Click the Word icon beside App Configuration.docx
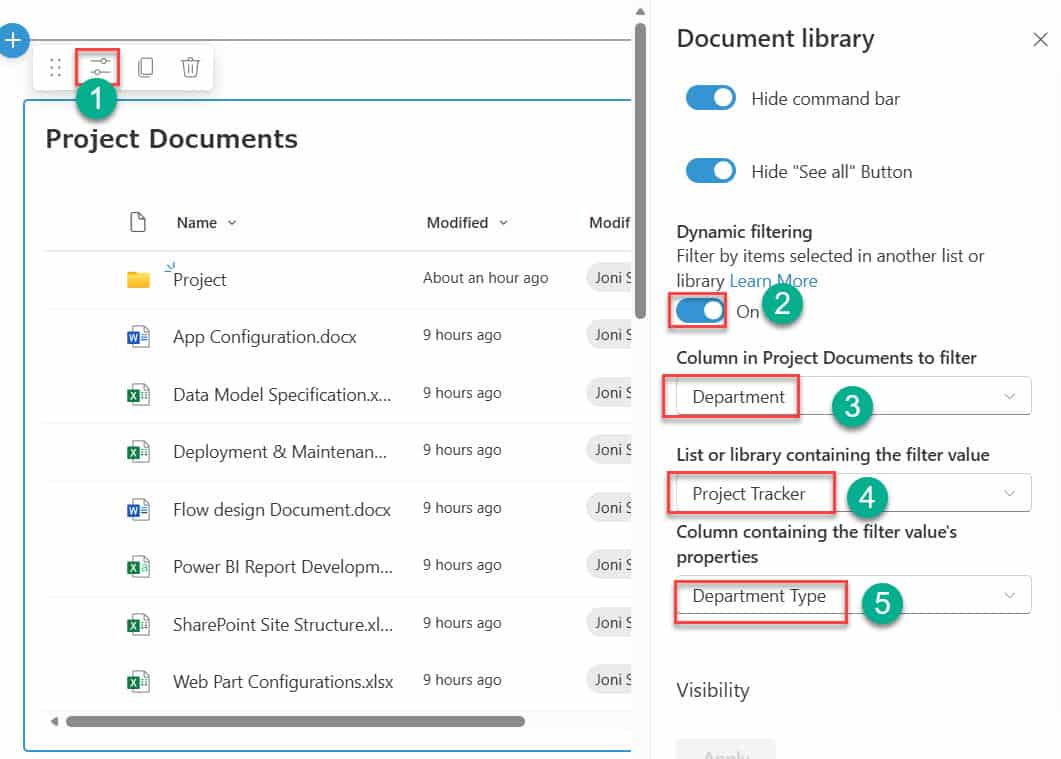The height and width of the screenshot is (759, 1061). 139,334
